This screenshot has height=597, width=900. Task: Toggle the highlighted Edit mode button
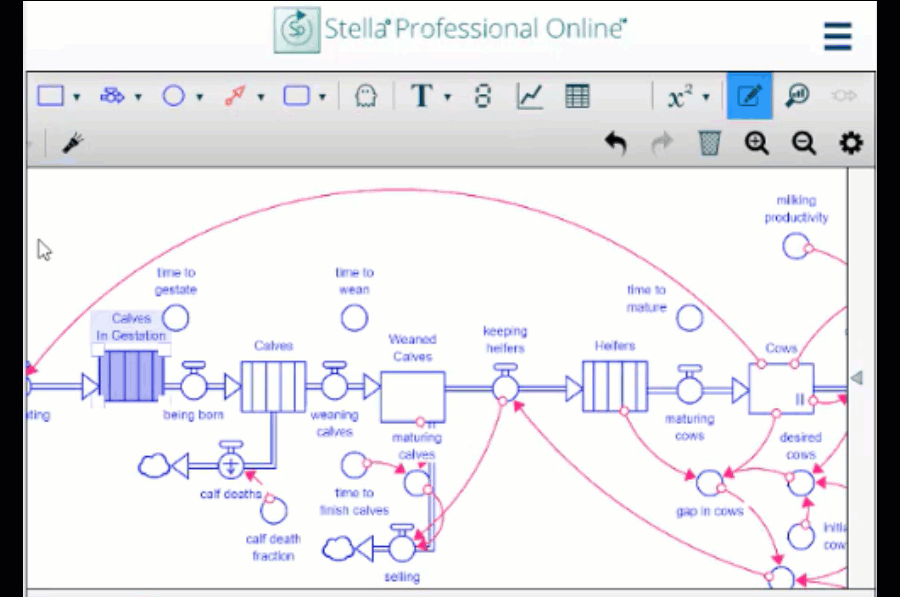coord(749,95)
